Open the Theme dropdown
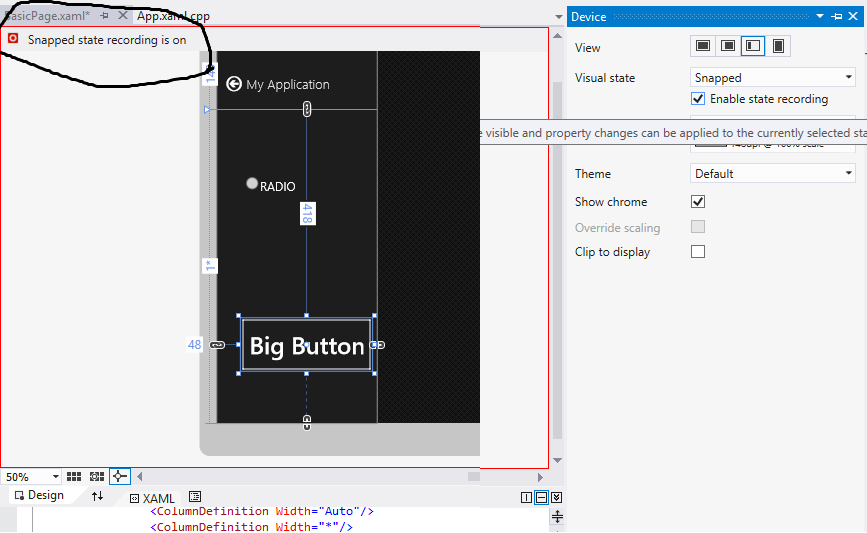Screen dimensions: 867x533 click(x=773, y=174)
